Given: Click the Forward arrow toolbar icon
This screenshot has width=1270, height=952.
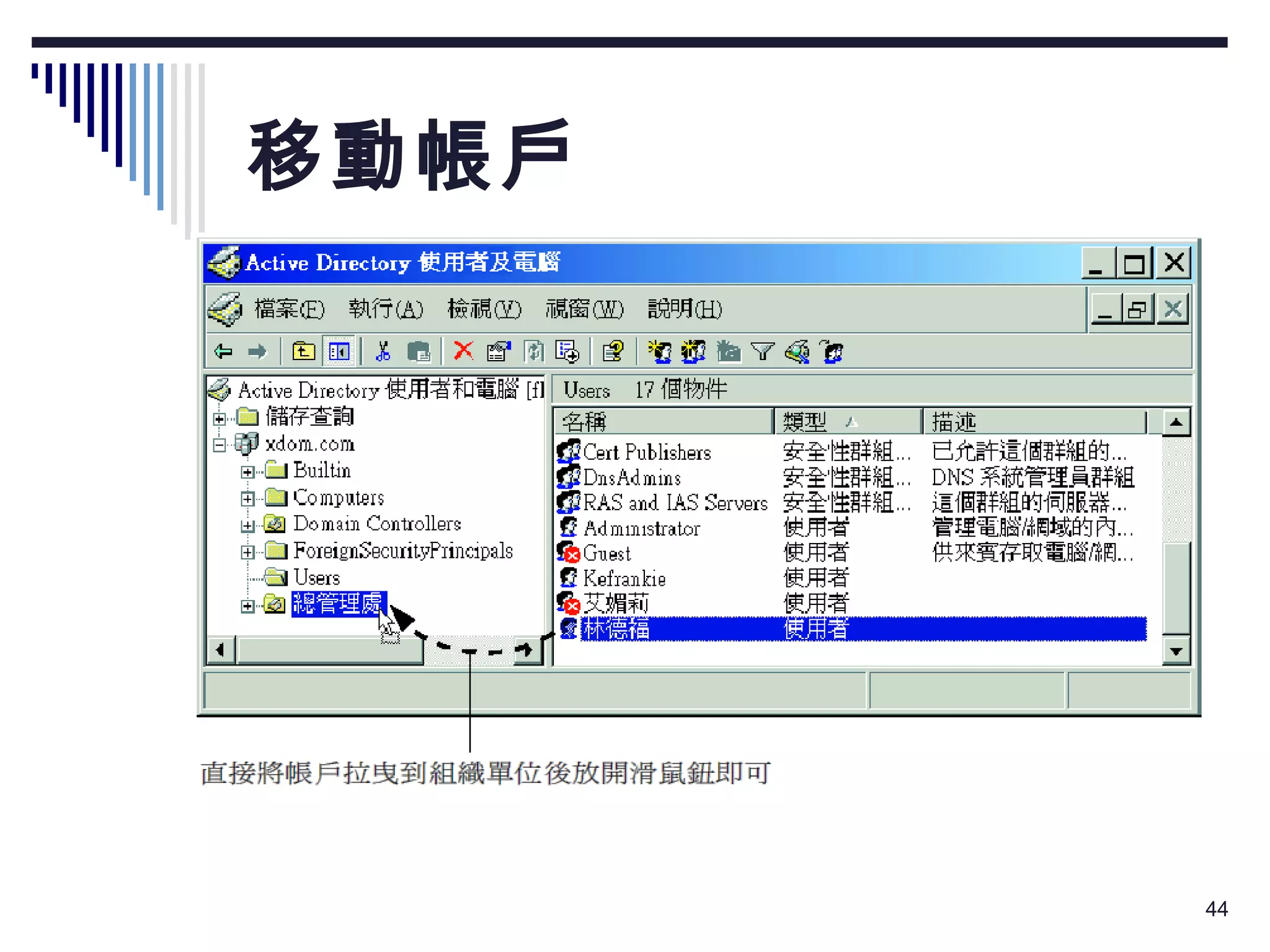Looking at the screenshot, I should point(257,352).
